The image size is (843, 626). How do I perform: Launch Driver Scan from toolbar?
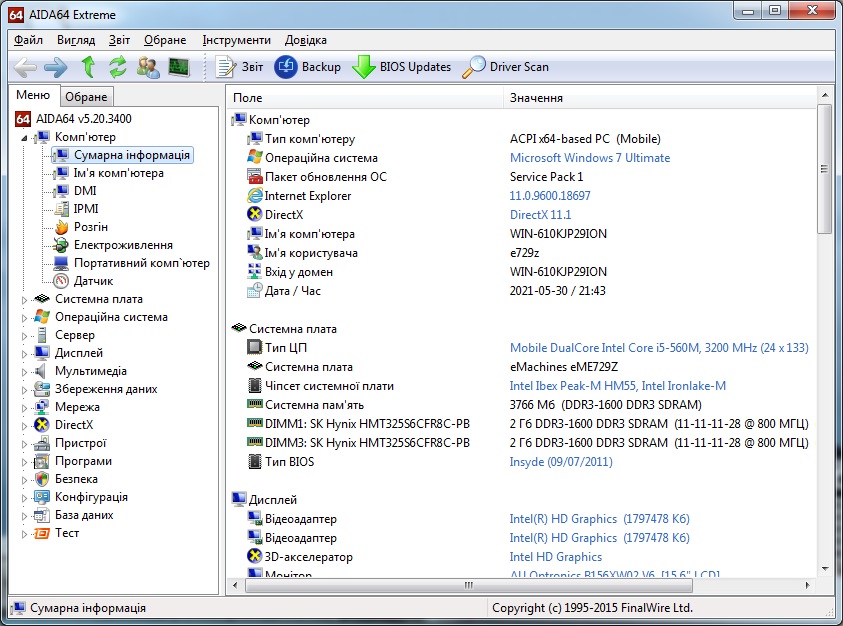coord(506,67)
